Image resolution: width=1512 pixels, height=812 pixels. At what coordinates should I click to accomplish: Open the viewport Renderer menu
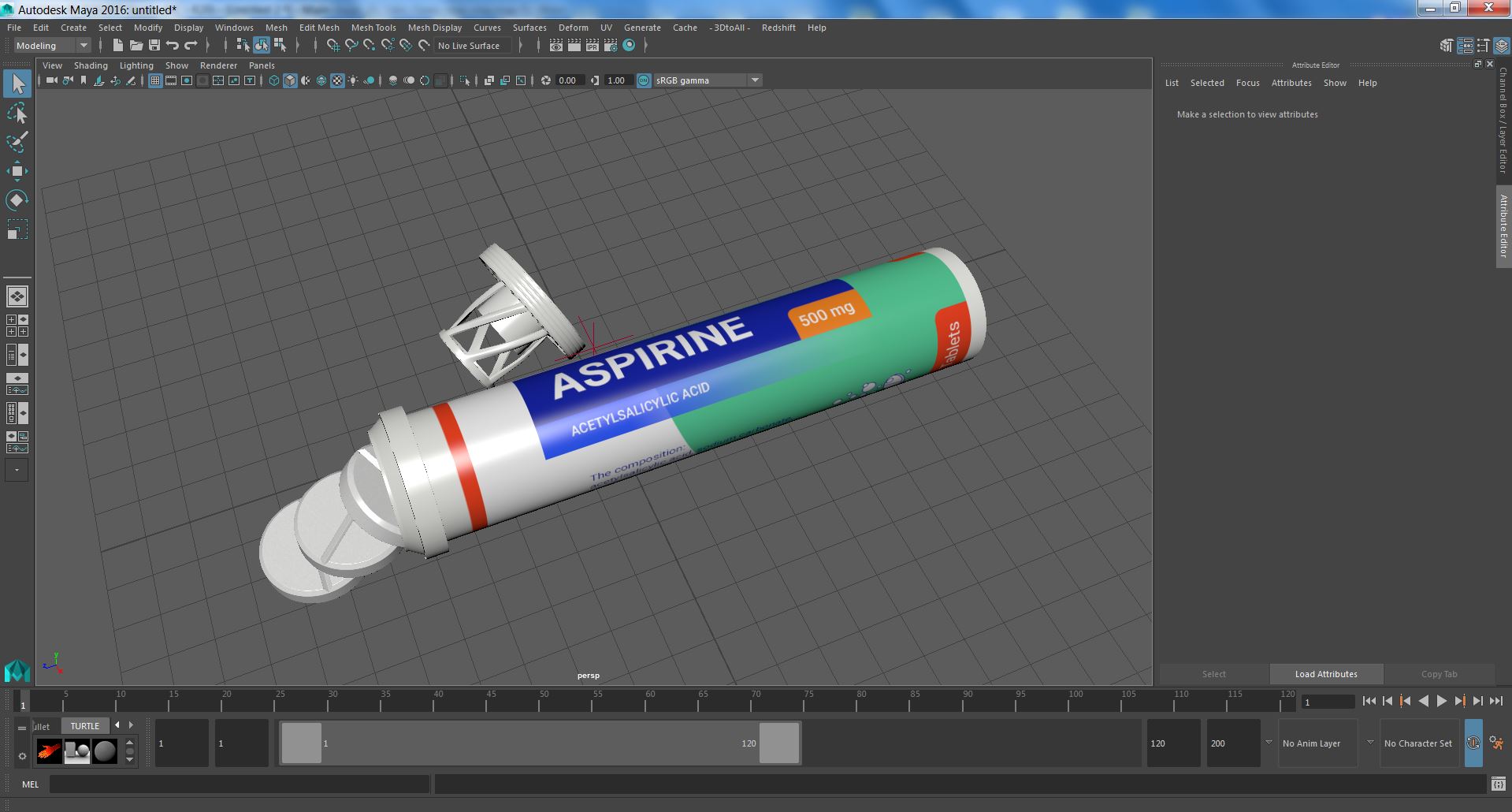(218, 65)
